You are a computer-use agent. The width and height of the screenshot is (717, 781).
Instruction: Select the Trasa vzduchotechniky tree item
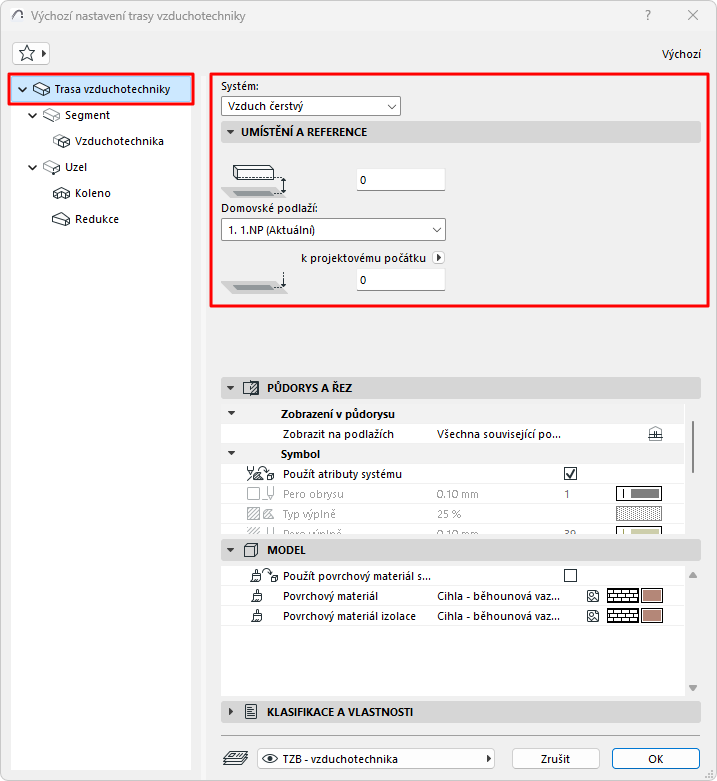101,89
